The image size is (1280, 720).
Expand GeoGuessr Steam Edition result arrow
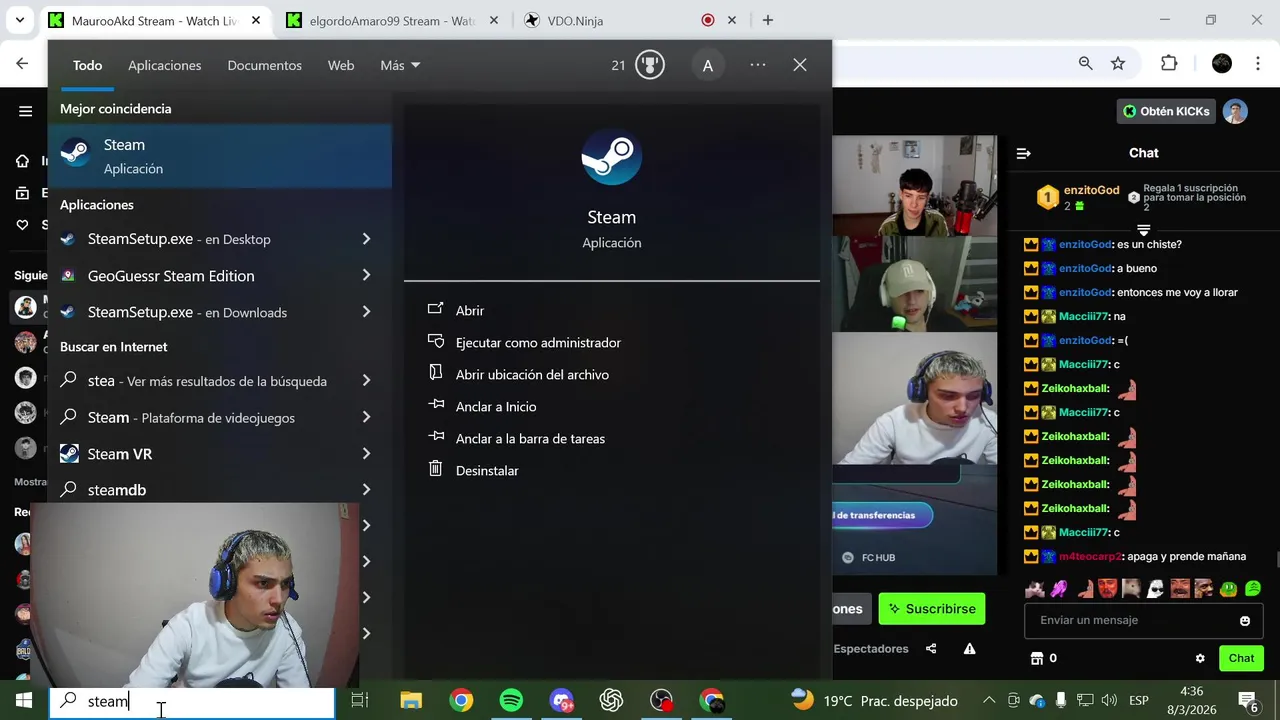[x=366, y=275]
